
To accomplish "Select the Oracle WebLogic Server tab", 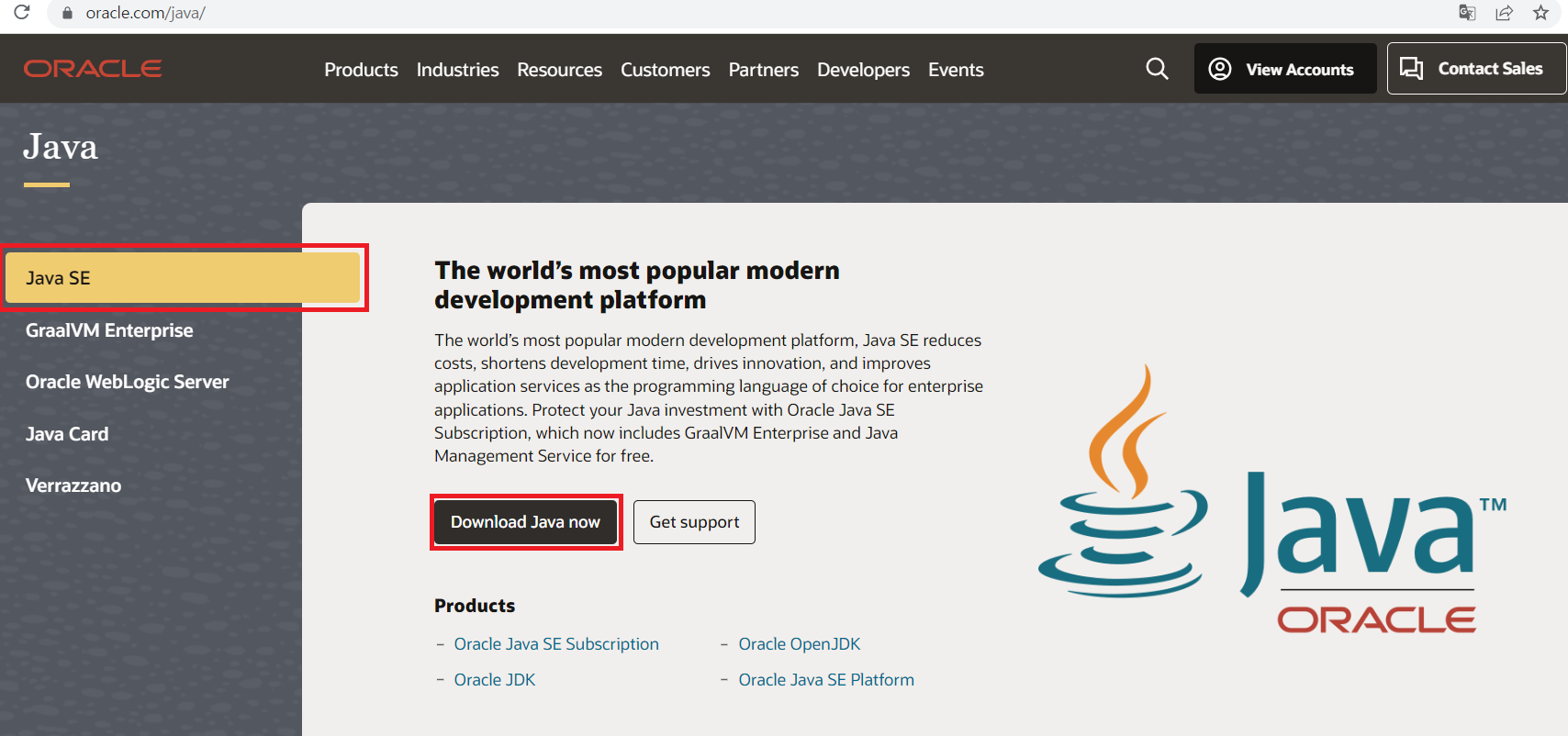I will [x=128, y=382].
